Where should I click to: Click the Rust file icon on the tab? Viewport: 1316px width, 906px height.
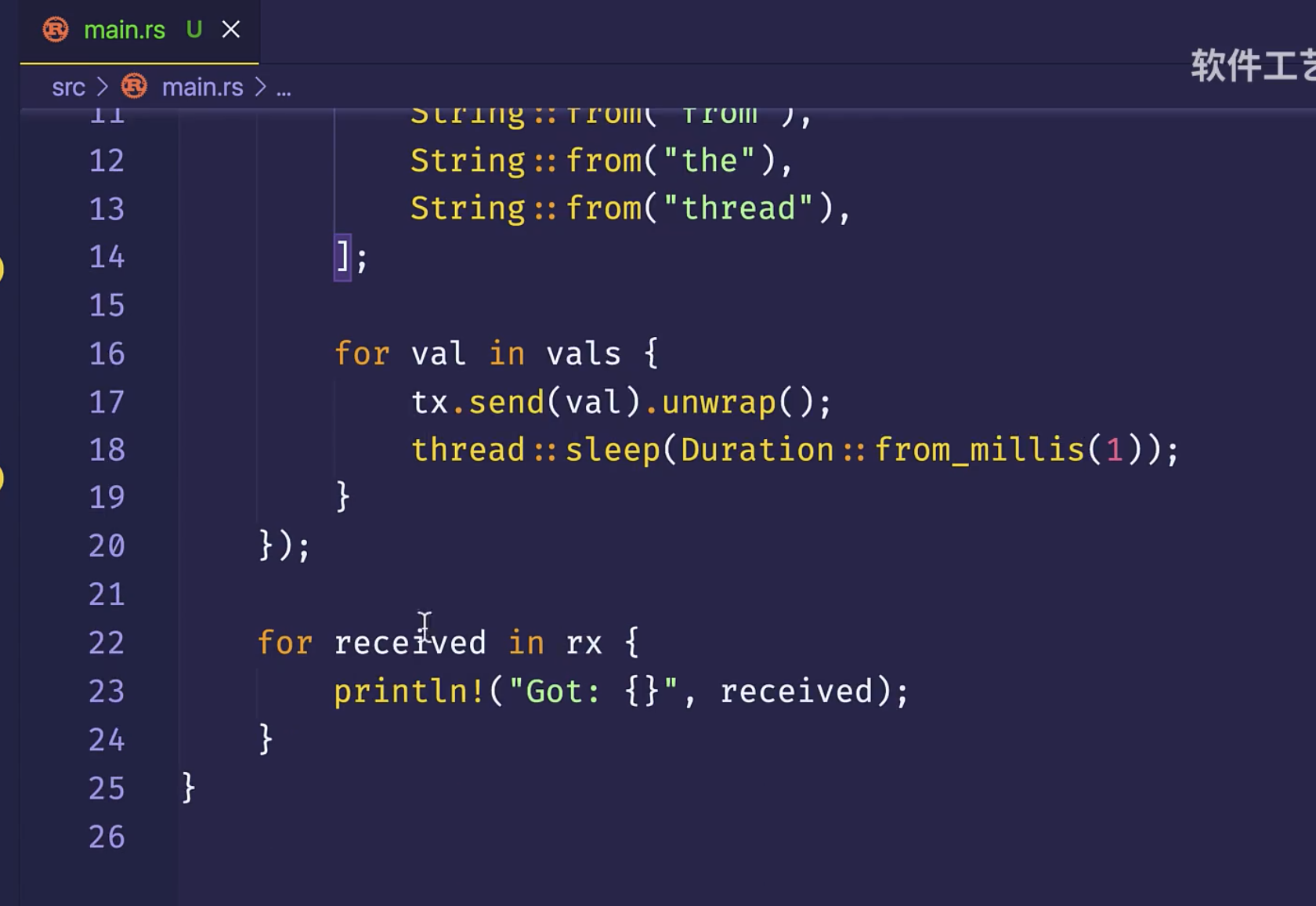click(56, 30)
